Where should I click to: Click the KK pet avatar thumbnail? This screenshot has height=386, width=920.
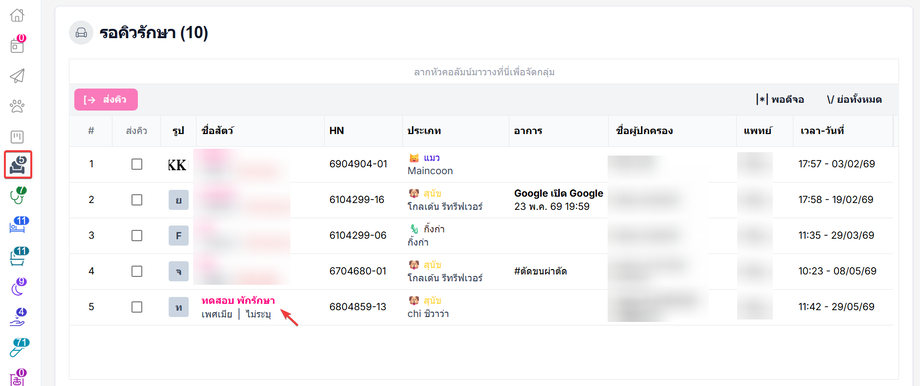[177, 165]
